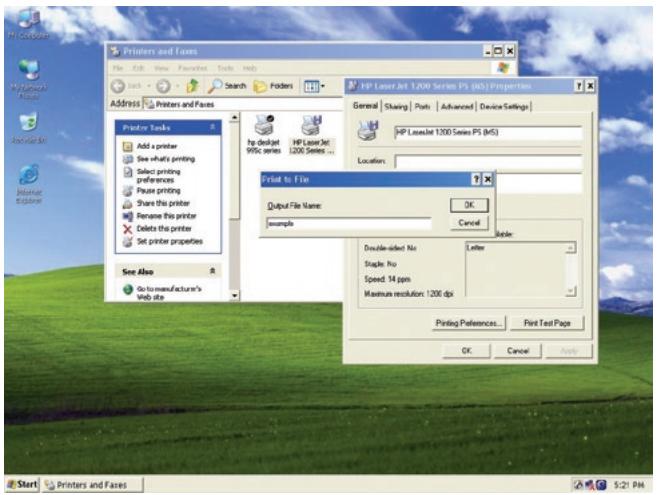Click the Print Test Page button

(x=547, y=323)
